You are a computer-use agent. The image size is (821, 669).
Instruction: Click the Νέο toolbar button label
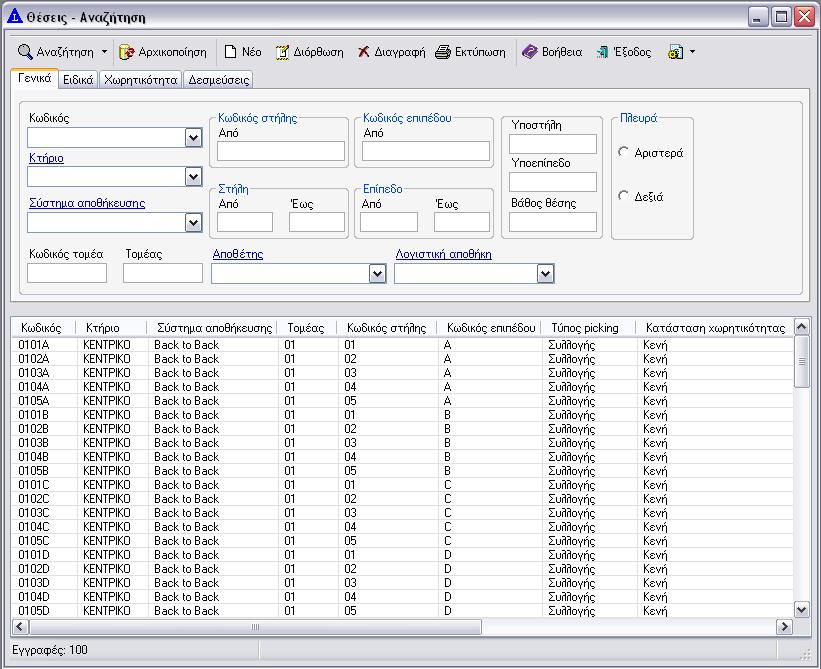click(251, 52)
